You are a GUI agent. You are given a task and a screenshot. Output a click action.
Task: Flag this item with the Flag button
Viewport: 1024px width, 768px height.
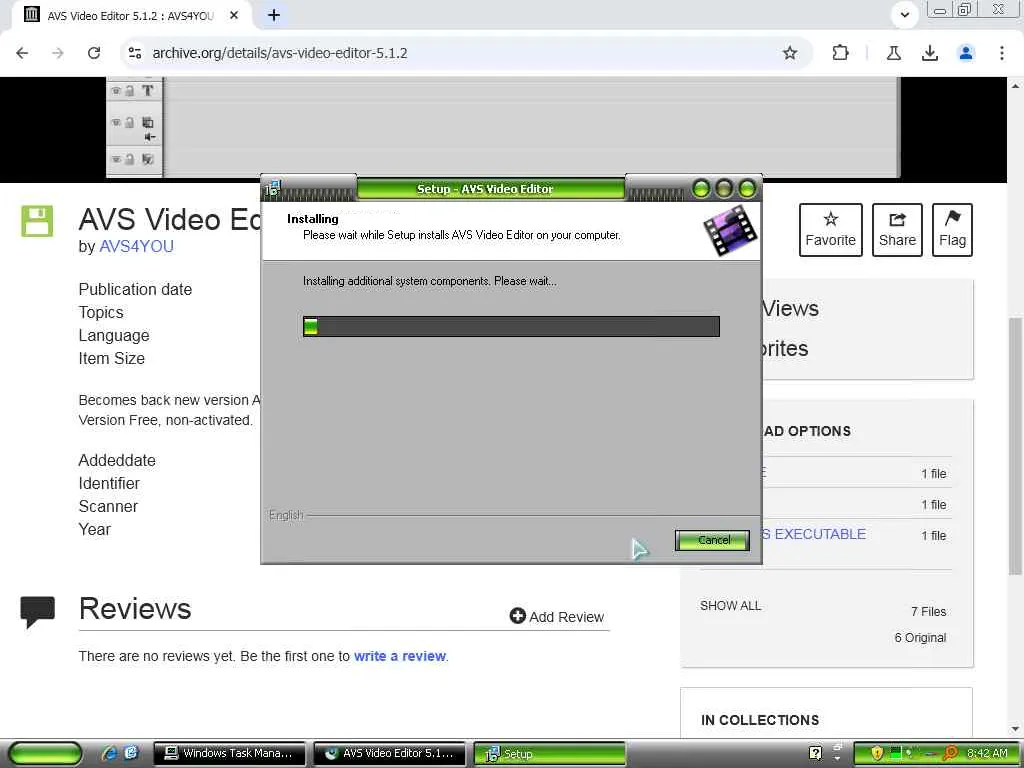[x=952, y=230]
